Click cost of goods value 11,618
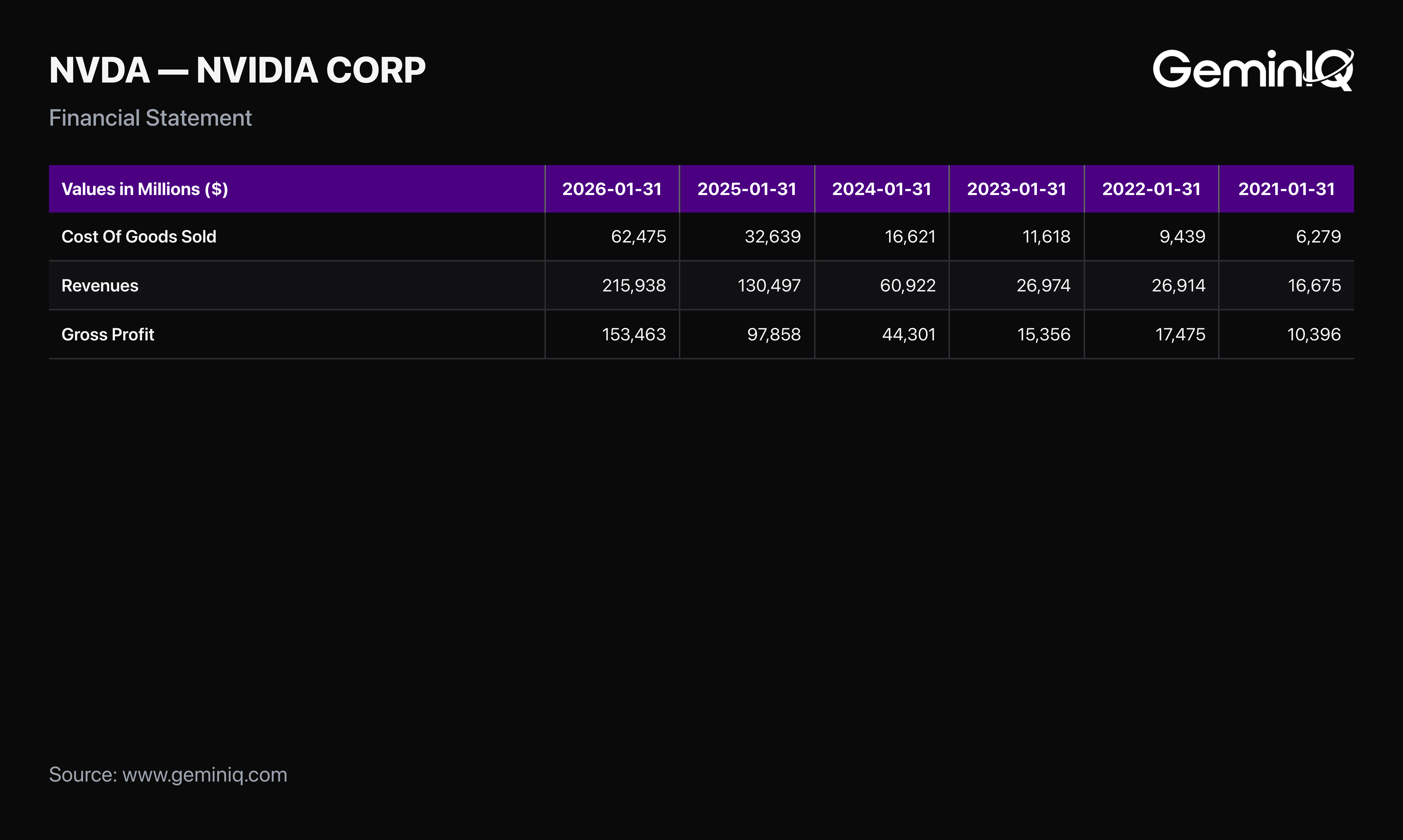Viewport: 1403px width, 840px height. (x=1046, y=237)
